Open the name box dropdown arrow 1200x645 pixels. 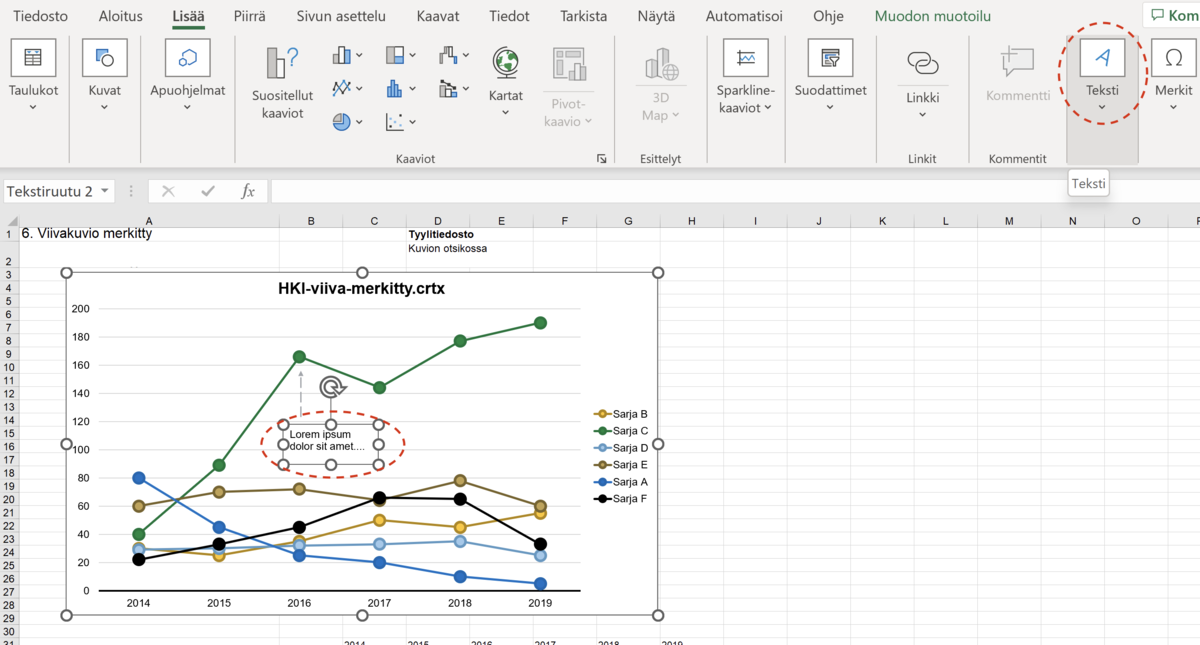point(105,191)
